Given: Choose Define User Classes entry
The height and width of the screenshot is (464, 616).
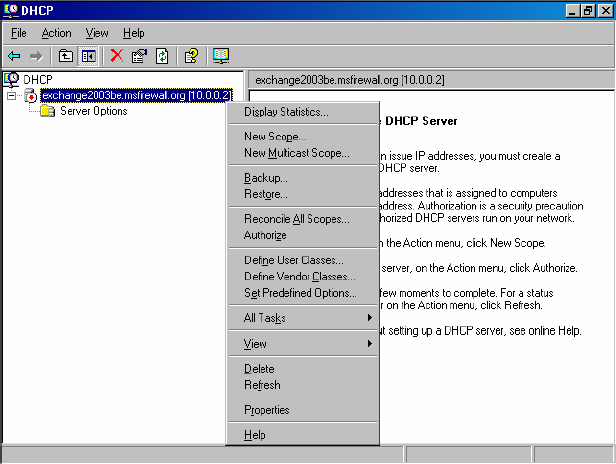Looking at the screenshot, I should pos(303,260).
